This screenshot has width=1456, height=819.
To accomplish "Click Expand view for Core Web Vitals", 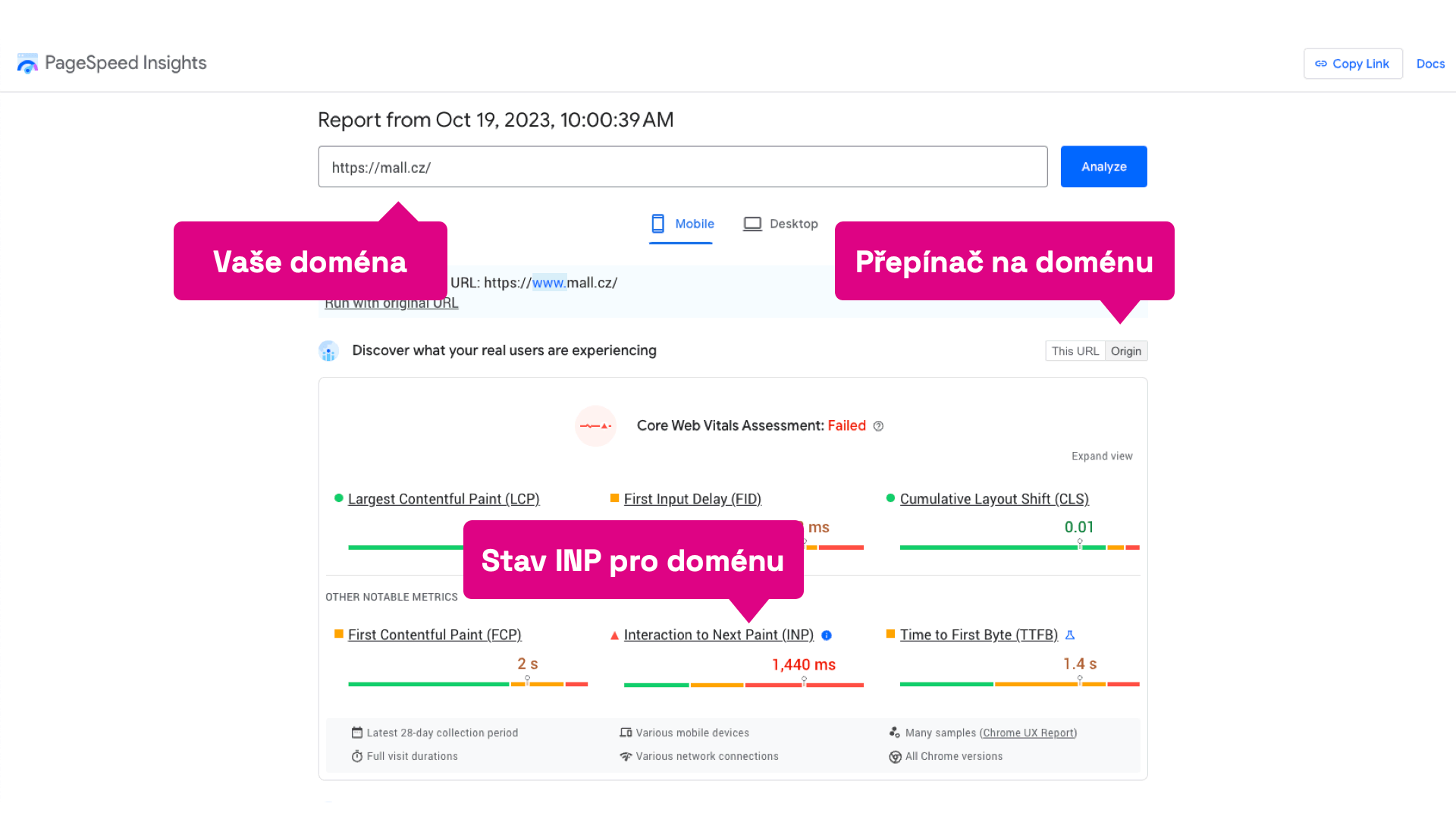I will pos(1101,456).
